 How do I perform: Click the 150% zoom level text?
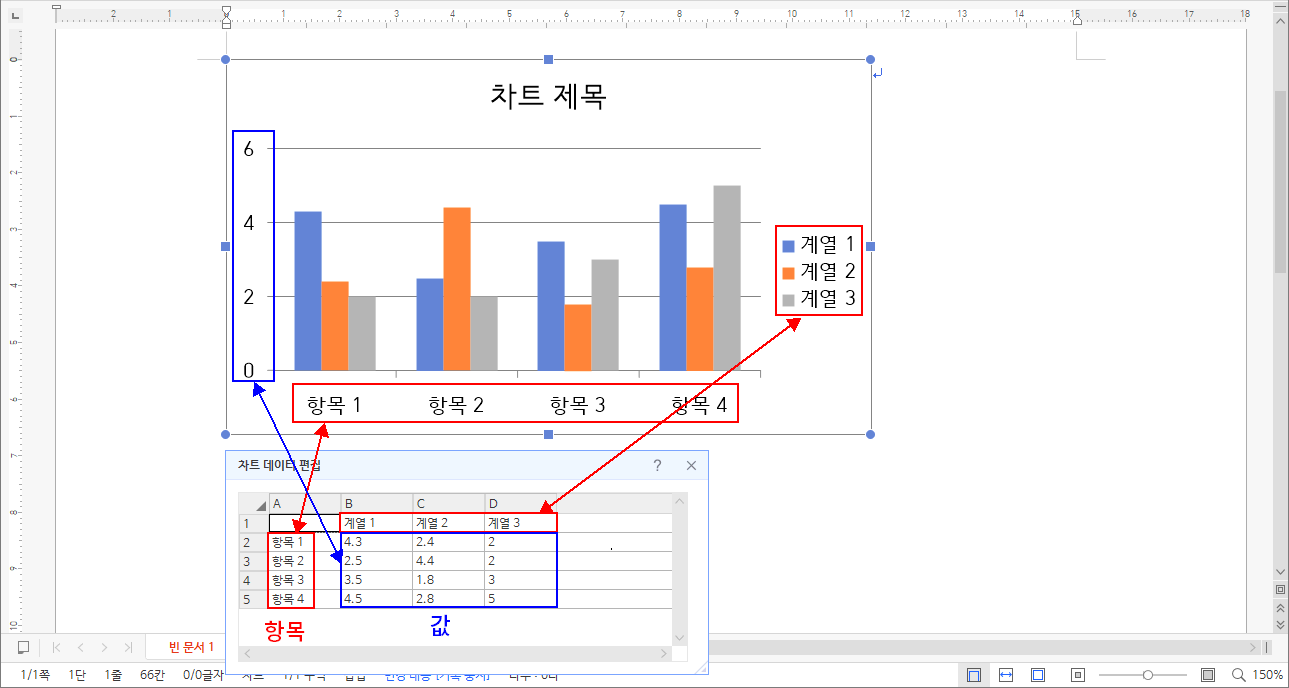(x=1266, y=675)
